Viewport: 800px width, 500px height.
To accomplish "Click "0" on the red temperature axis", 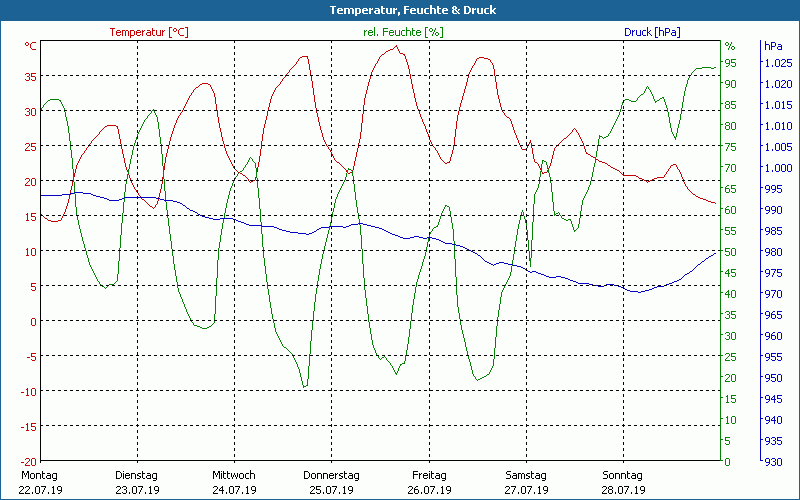I will (x=34, y=322).
